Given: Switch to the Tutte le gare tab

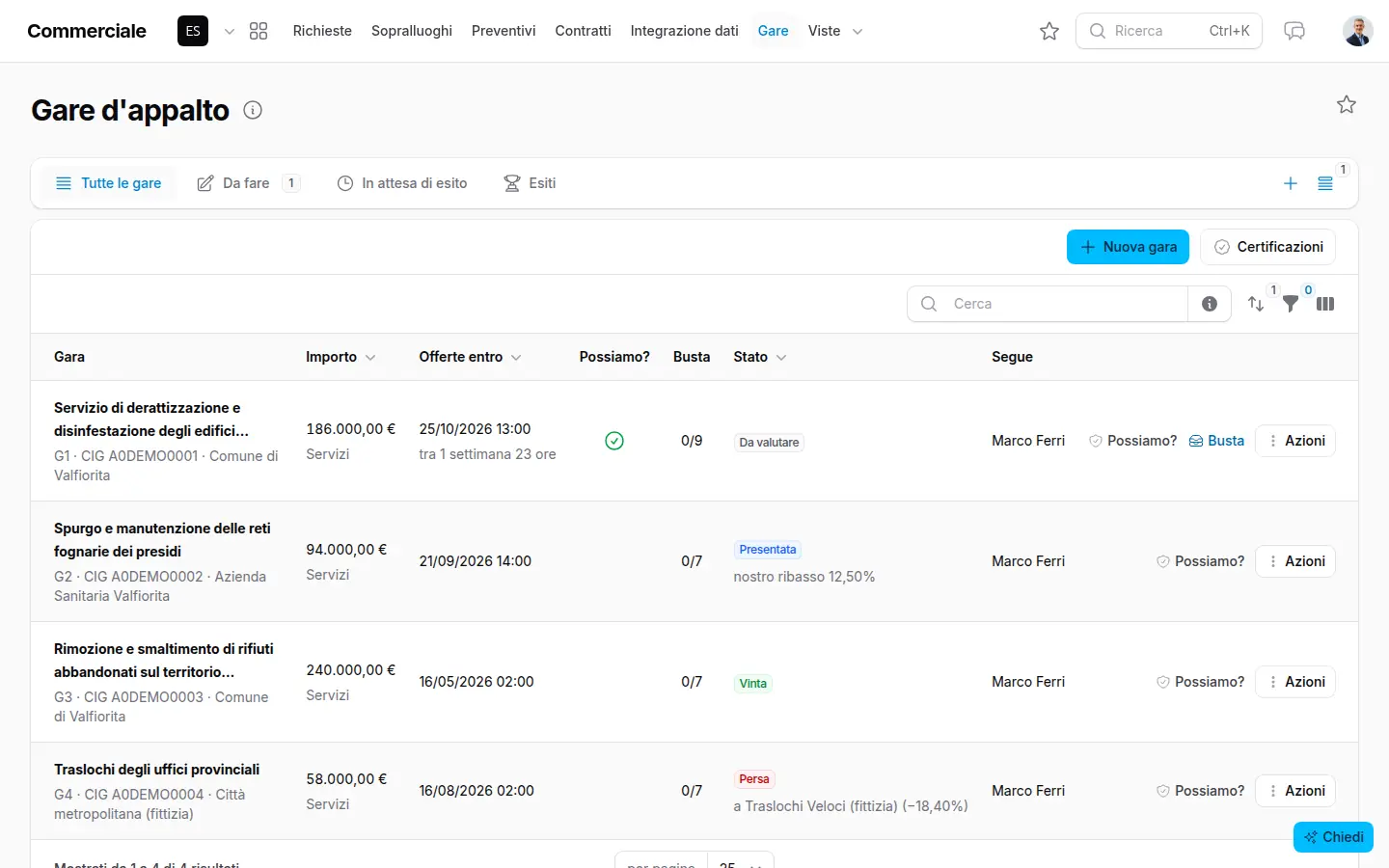Looking at the screenshot, I should 108,183.
